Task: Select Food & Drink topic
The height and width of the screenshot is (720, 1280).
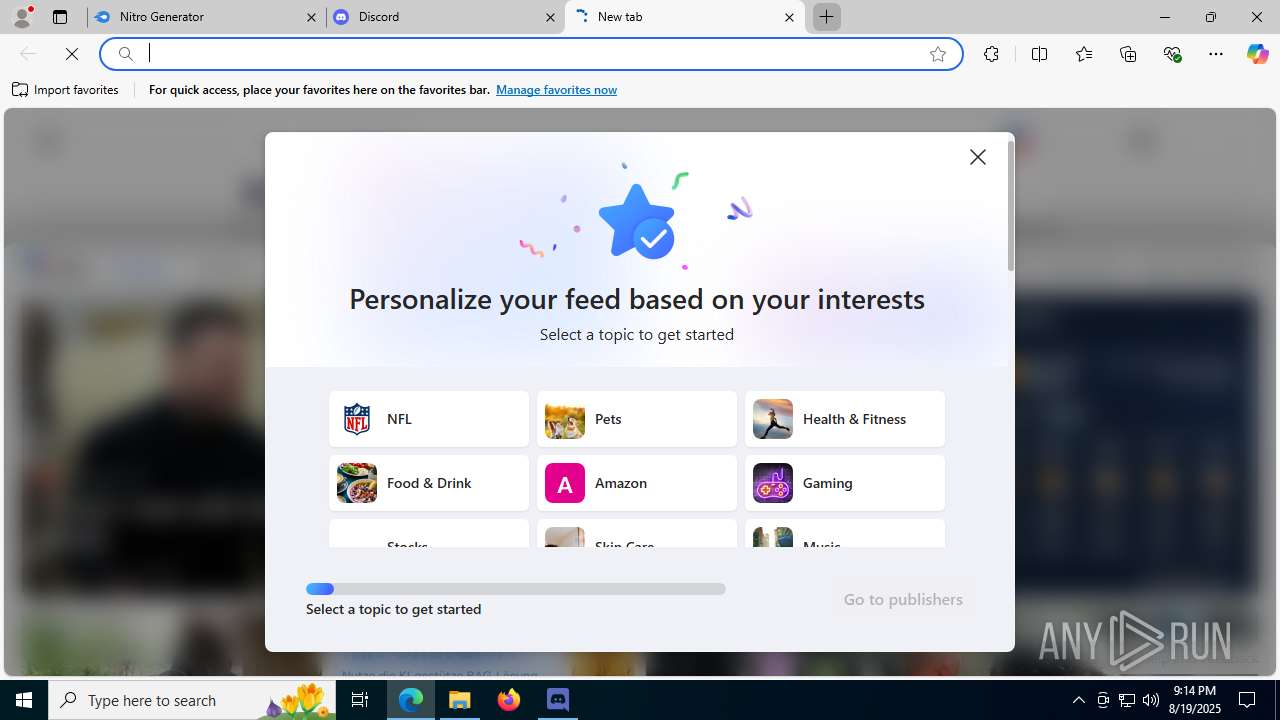Action: pos(429,483)
